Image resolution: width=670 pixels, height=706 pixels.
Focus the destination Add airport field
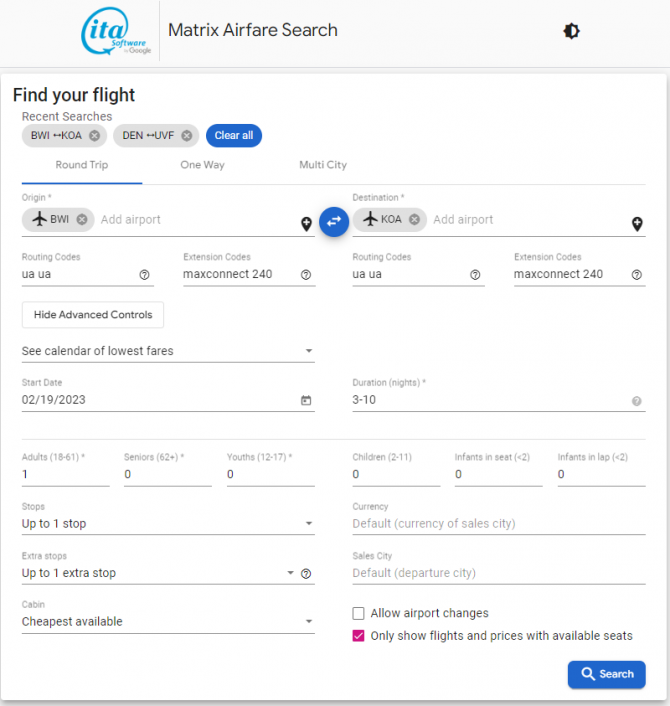coord(530,220)
